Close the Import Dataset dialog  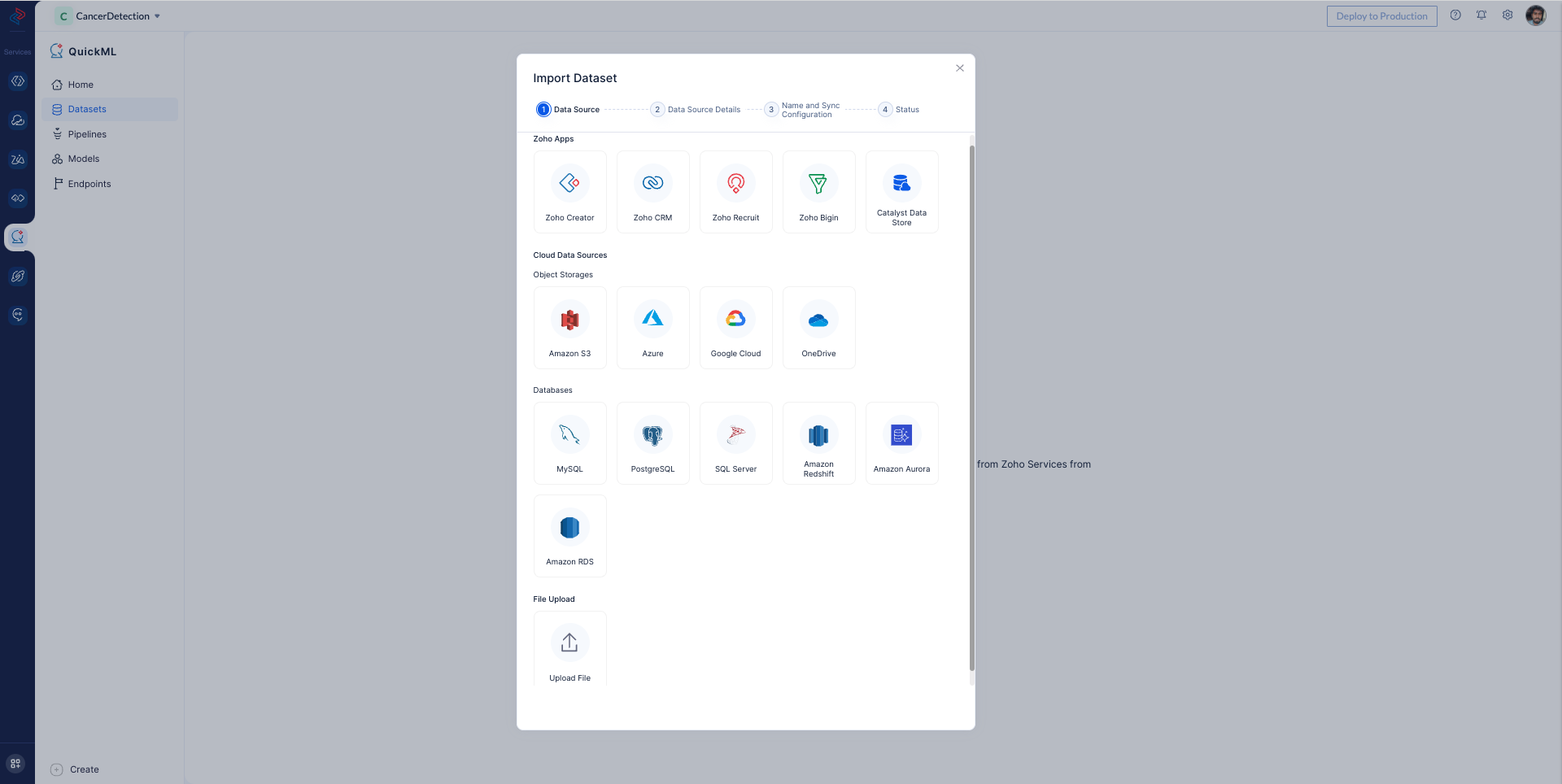coord(960,68)
